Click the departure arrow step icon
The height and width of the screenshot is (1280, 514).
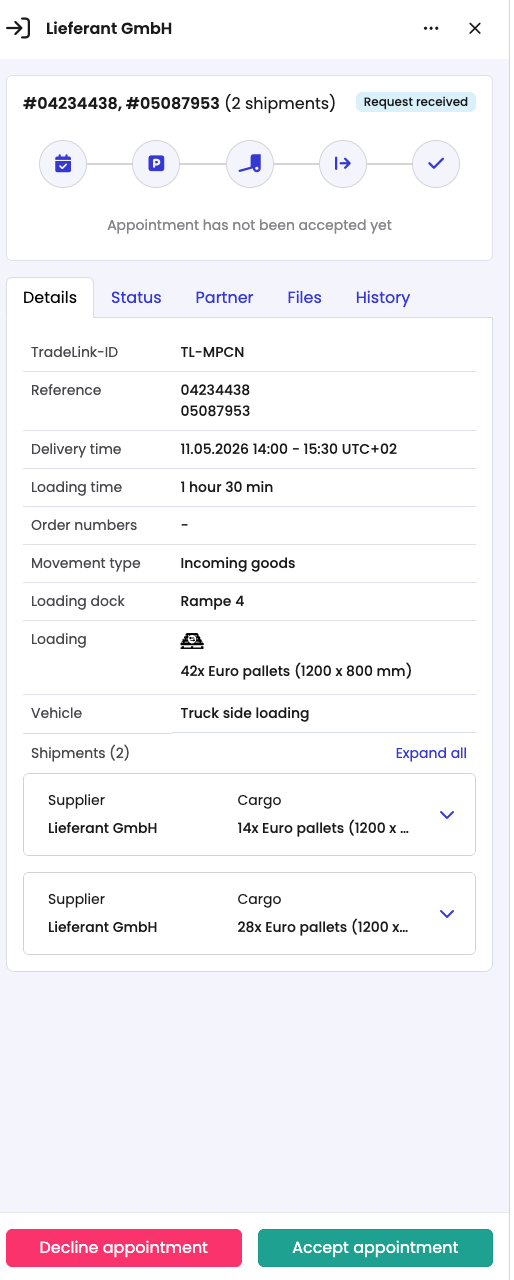coord(343,163)
